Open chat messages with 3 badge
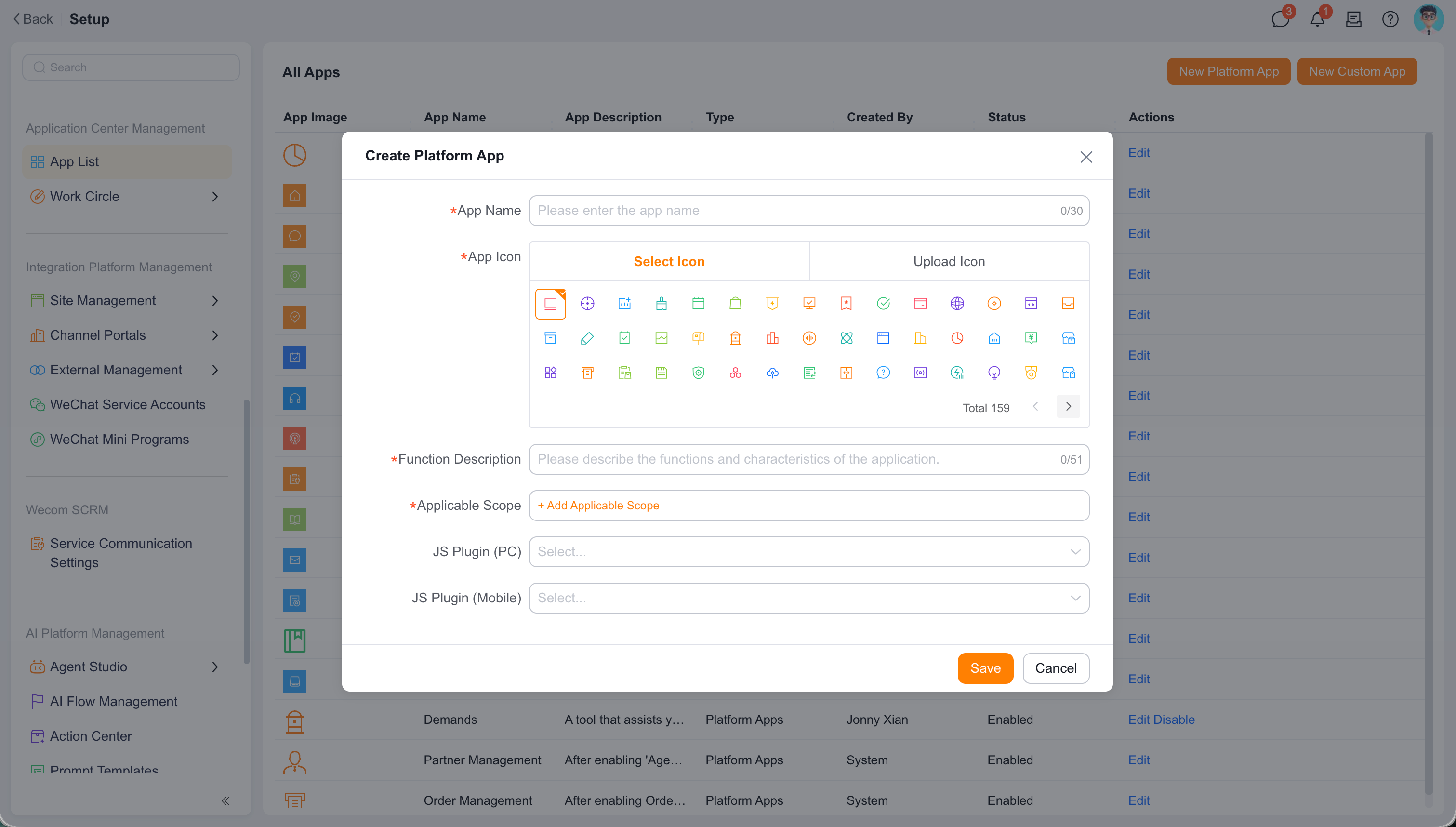The height and width of the screenshot is (827, 1456). coord(1281,19)
